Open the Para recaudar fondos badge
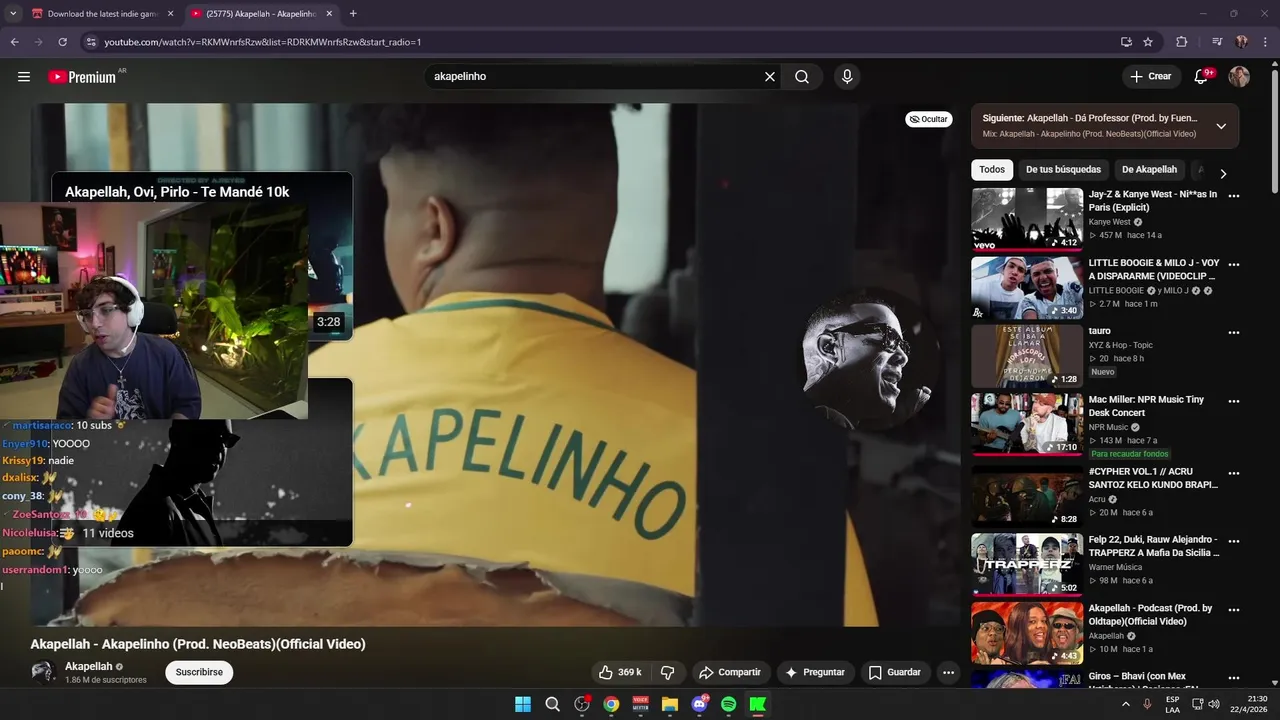The width and height of the screenshot is (1280, 720). coord(1130,454)
